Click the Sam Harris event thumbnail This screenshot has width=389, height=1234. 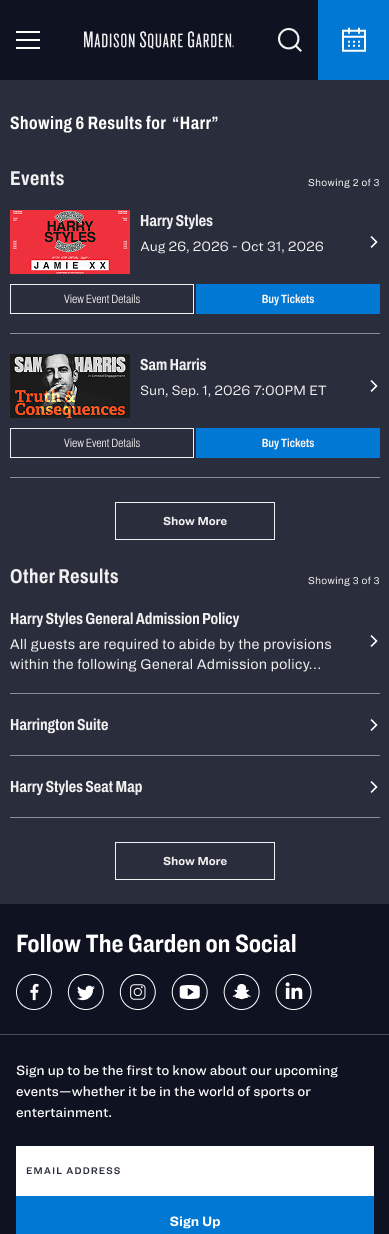70,386
